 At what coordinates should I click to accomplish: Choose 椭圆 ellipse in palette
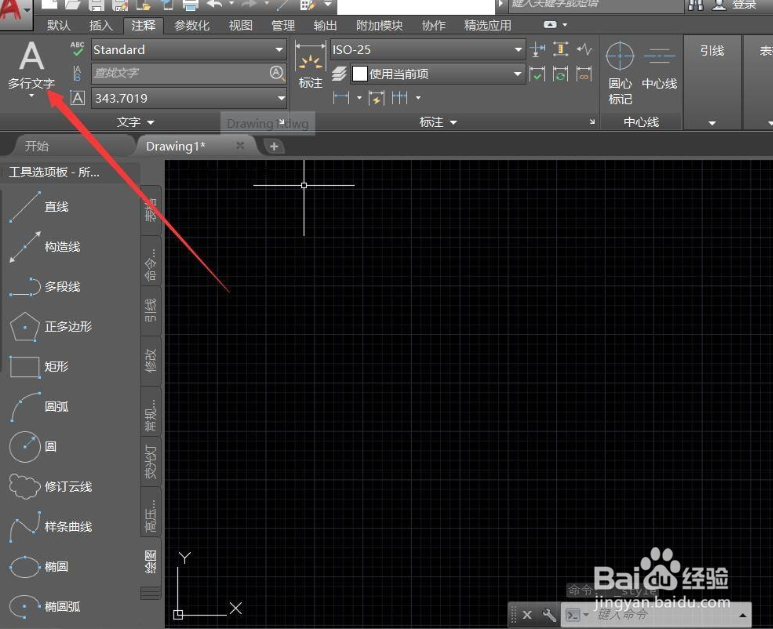(39, 566)
